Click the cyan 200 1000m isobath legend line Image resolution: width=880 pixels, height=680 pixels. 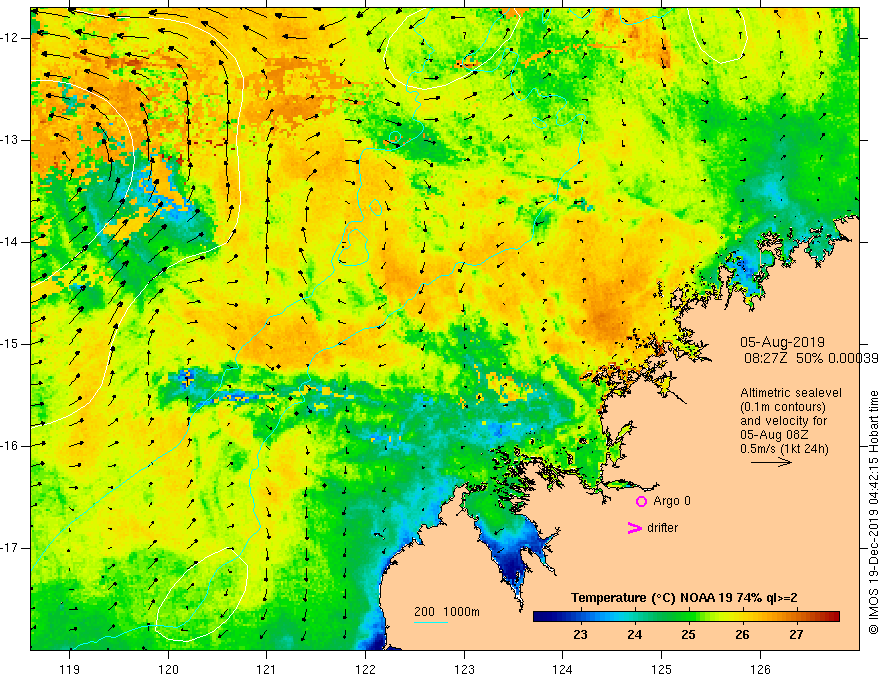(431, 622)
